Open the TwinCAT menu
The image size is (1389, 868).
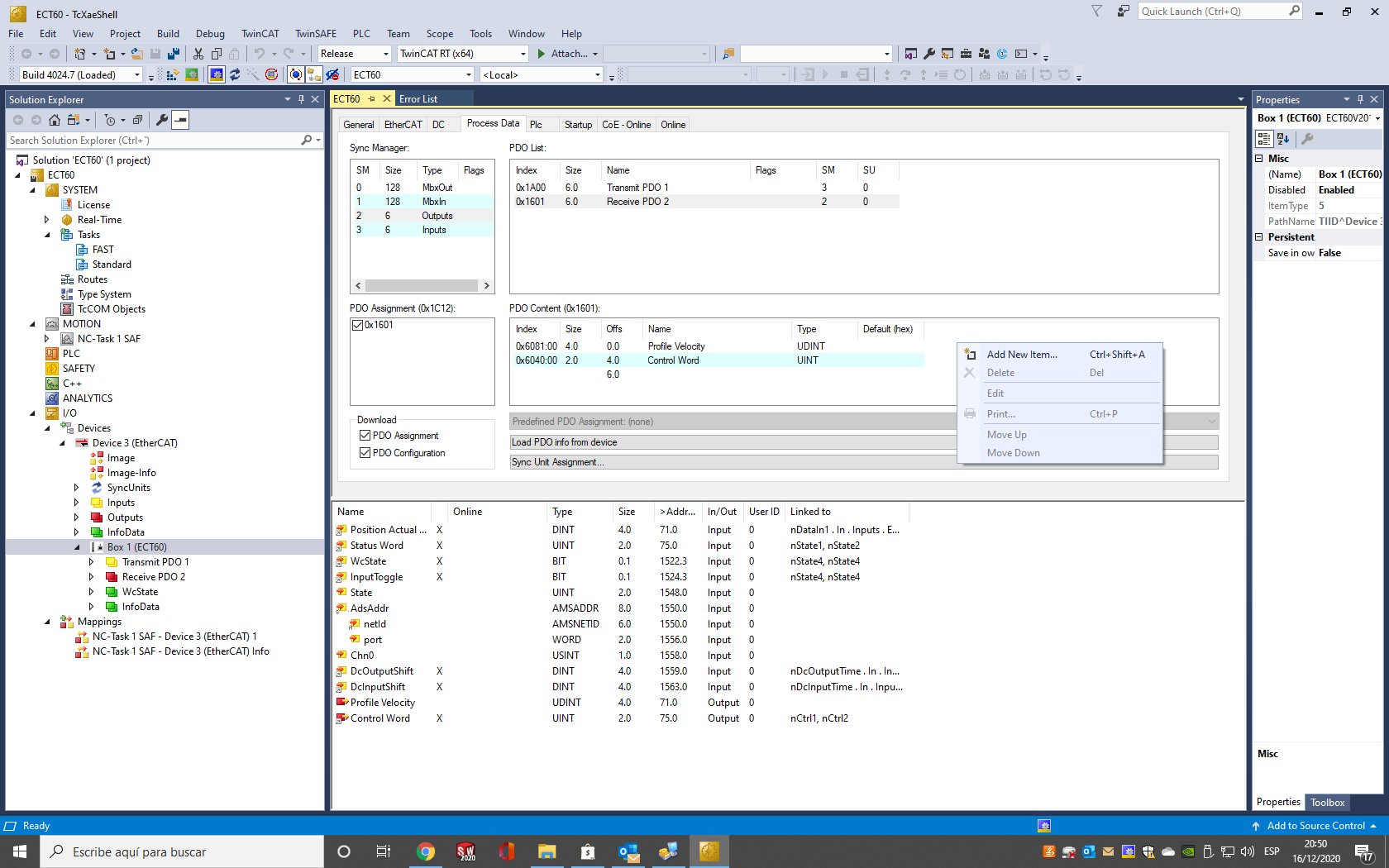[x=260, y=34]
